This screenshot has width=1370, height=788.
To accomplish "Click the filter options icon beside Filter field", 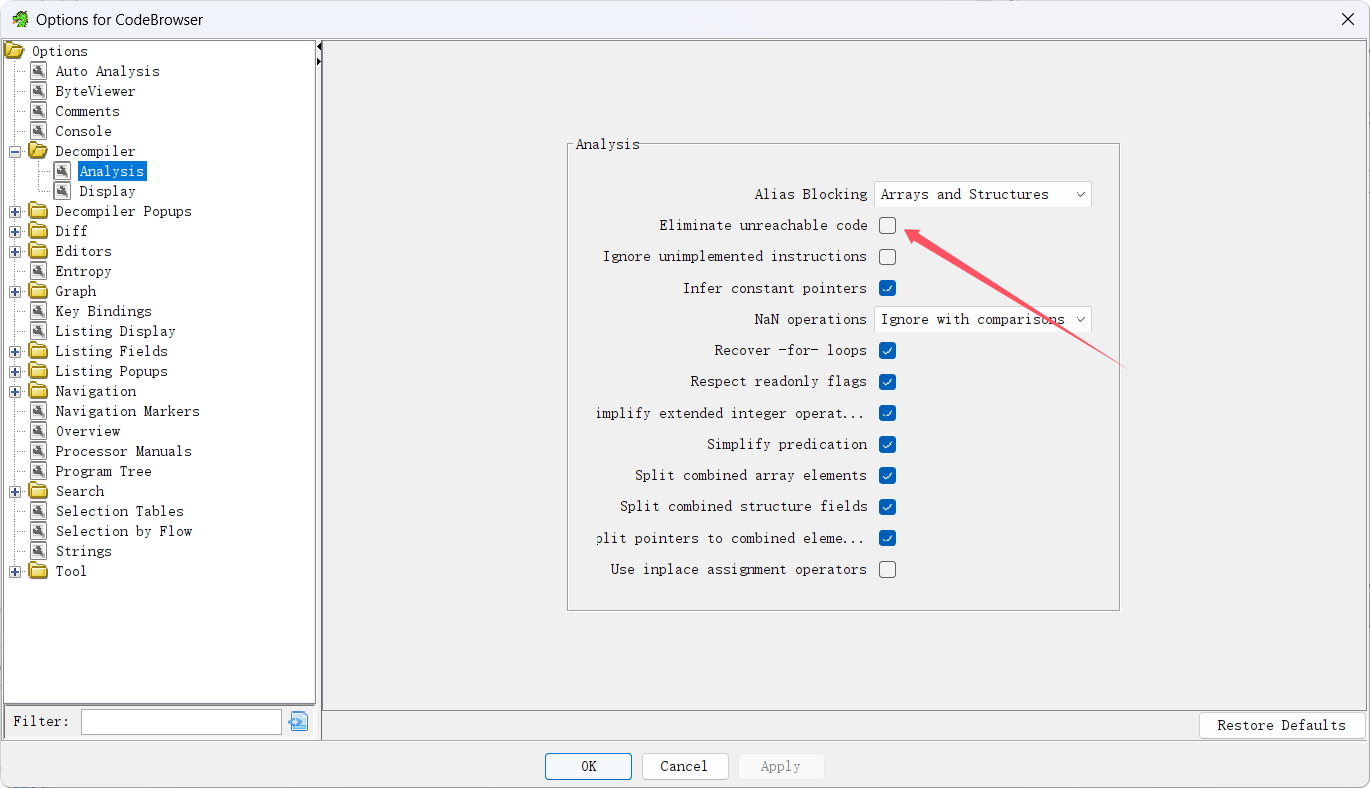I will [x=298, y=722].
